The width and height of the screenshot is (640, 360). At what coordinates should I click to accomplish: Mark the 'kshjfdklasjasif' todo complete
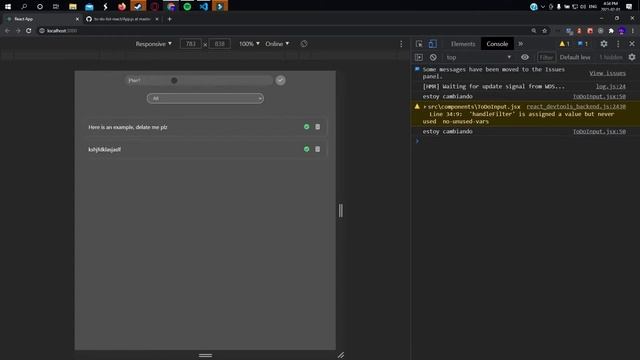coord(307,149)
